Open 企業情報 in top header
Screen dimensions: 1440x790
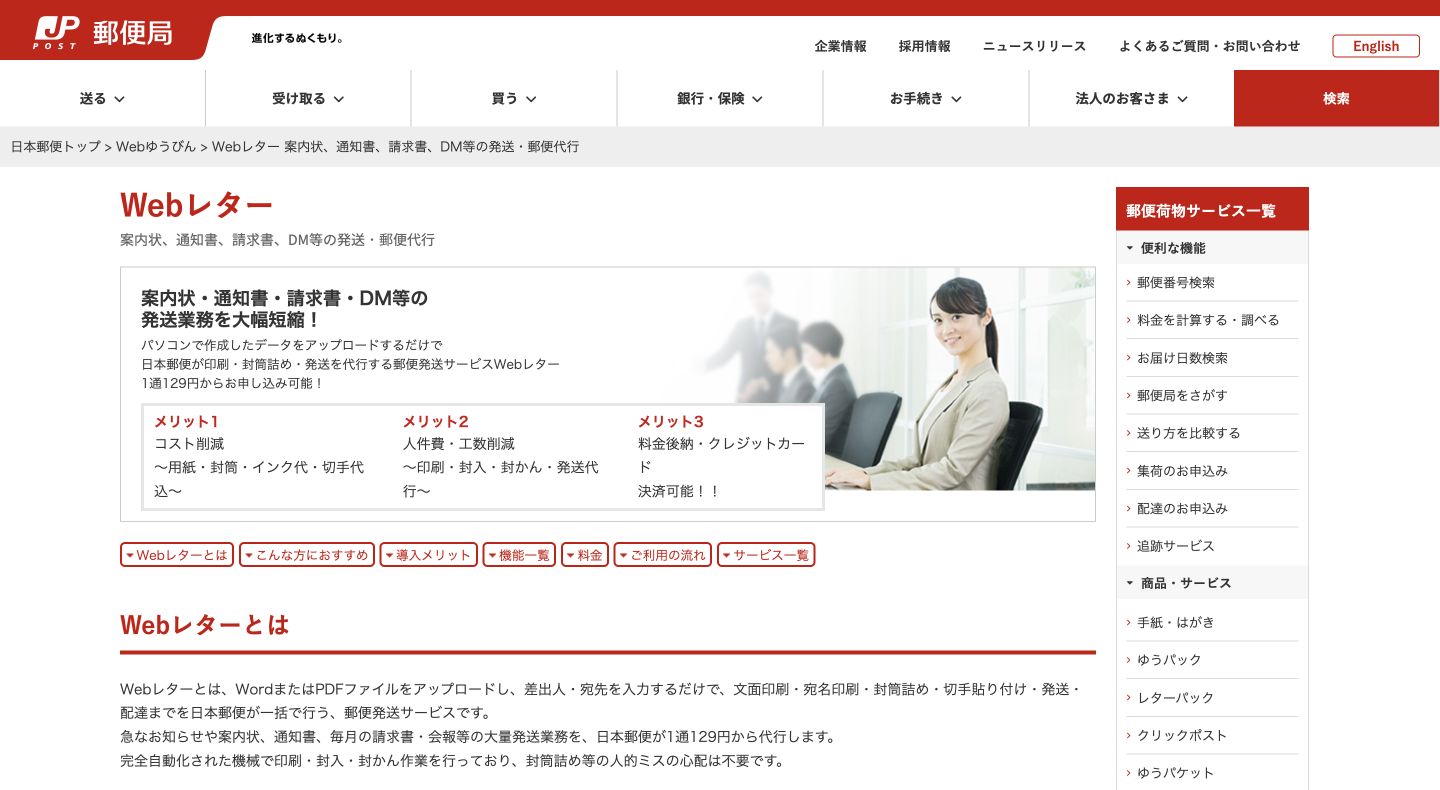(841, 46)
